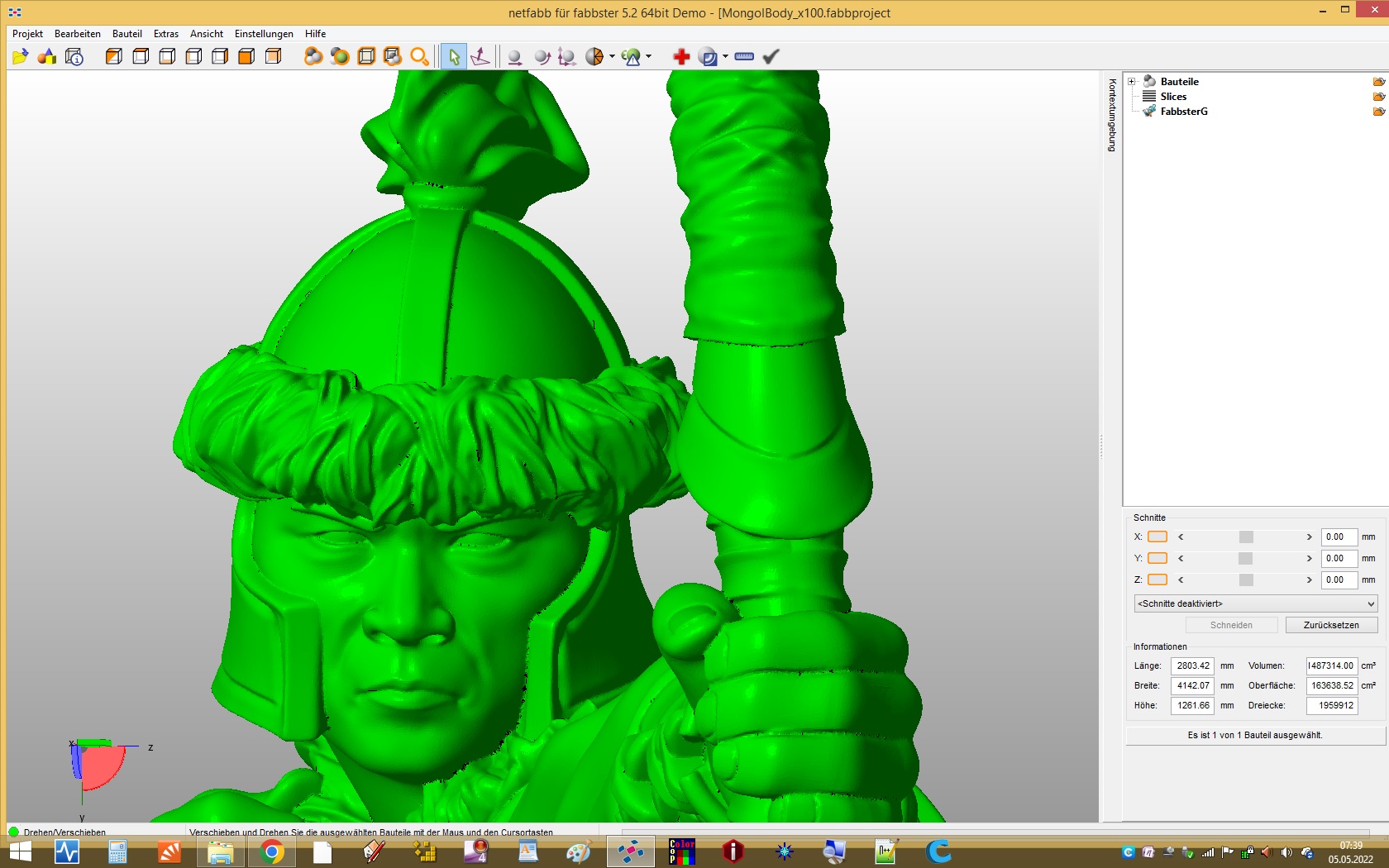Activate the arrow selection tool
The height and width of the screenshot is (868, 1389).
pos(454,56)
